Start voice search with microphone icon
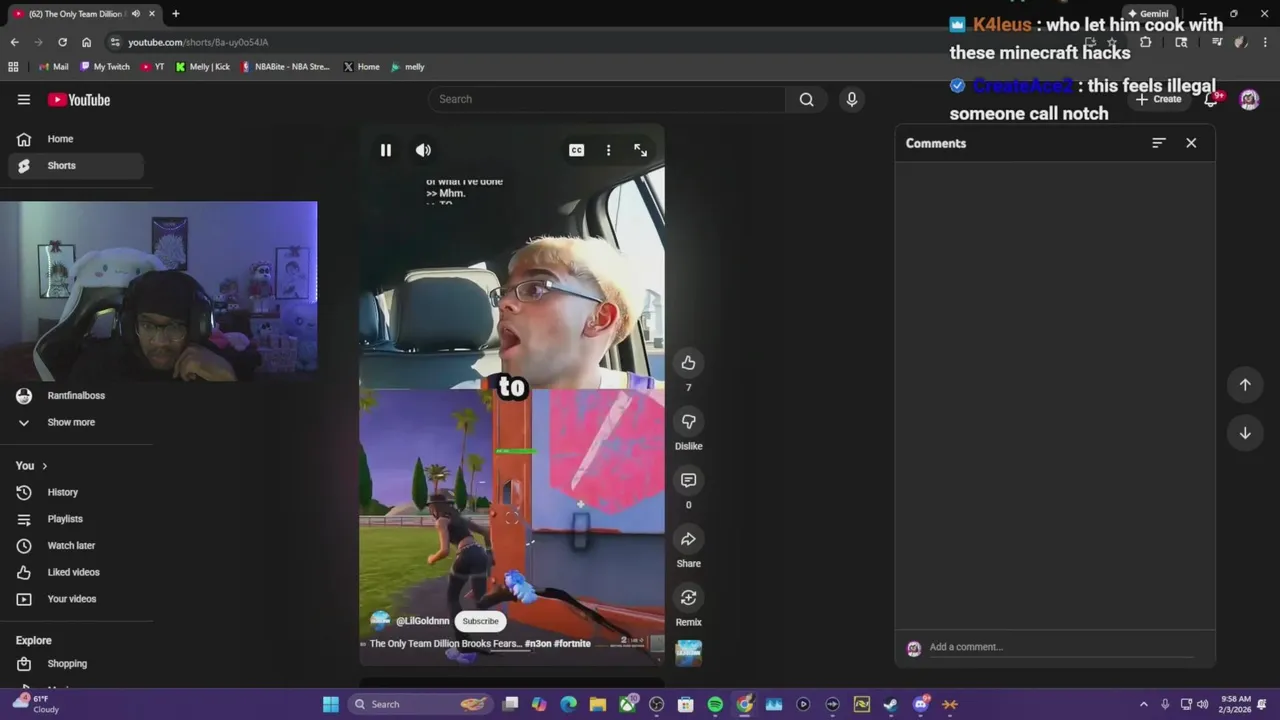1280x720 pixels. (x=852, y=99)
